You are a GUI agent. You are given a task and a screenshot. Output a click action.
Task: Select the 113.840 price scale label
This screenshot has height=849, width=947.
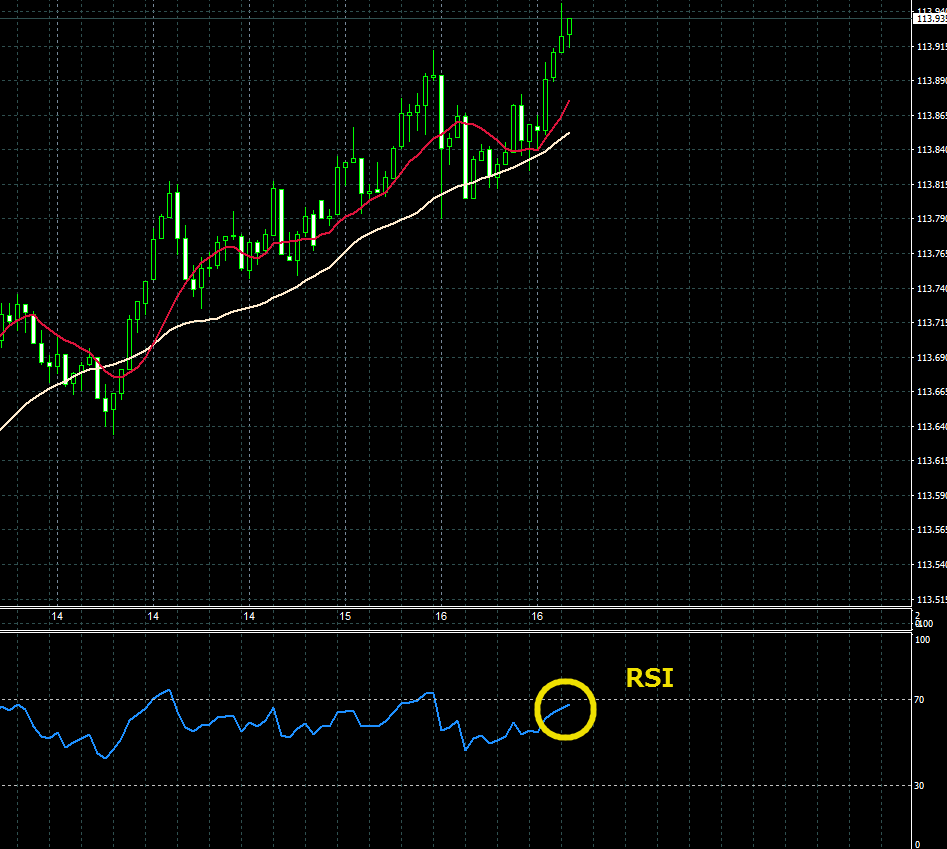[x=930, y=150]
